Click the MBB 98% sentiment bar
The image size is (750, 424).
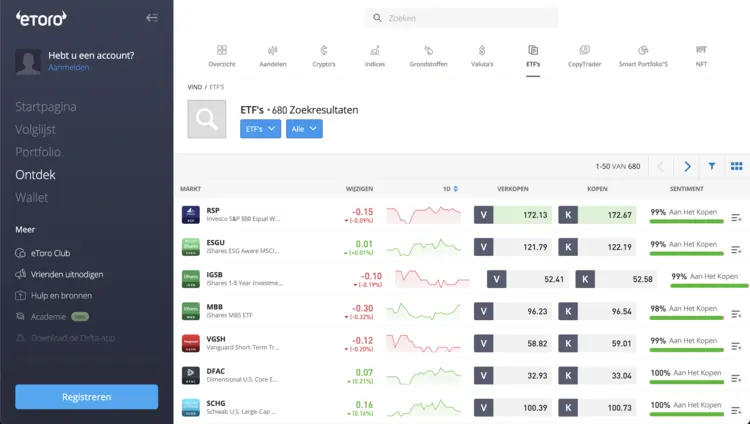686,318
